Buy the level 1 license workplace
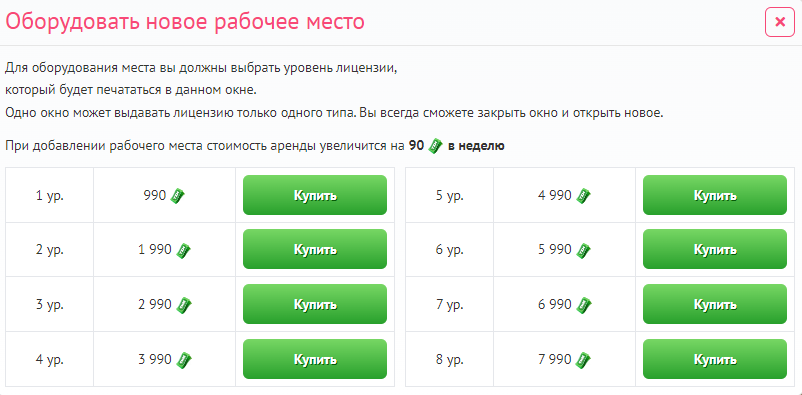802x395 pixels. click(x=315, y=195)
